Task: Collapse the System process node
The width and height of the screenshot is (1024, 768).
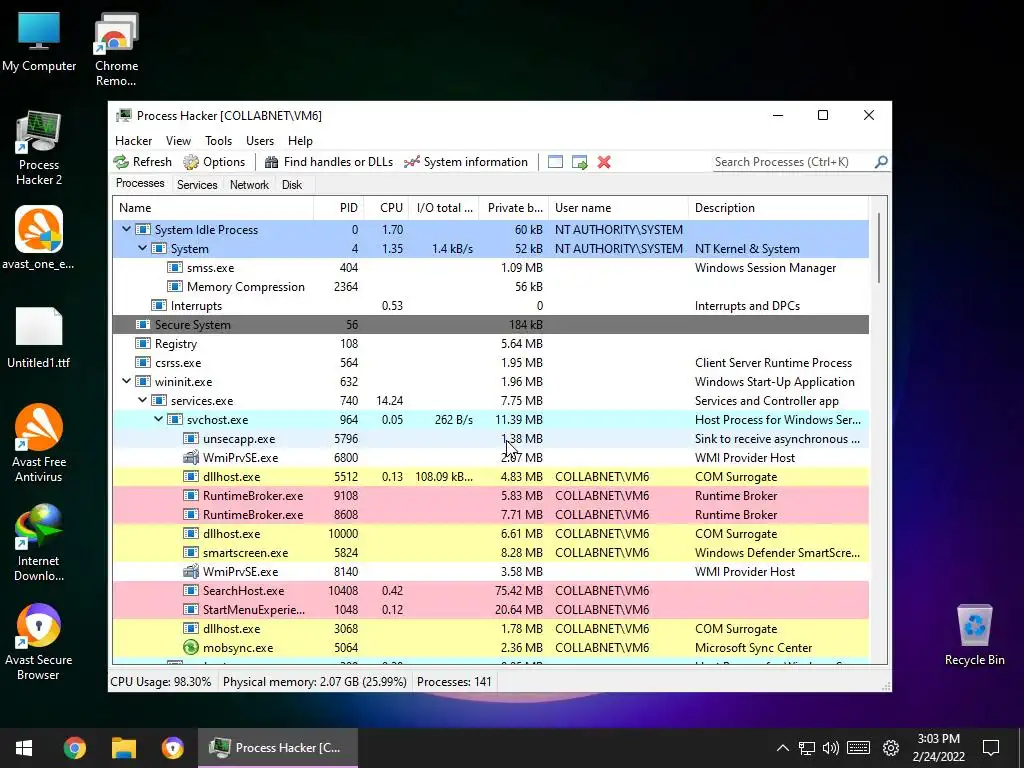Action: coord(142,248)
